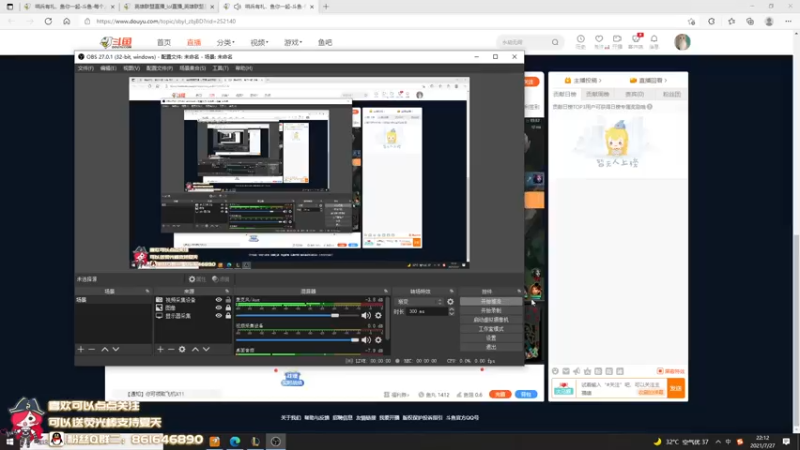
Task: Click Start Streaming in OBS controls
Action: pyautogui.click(x=491, y=302)
